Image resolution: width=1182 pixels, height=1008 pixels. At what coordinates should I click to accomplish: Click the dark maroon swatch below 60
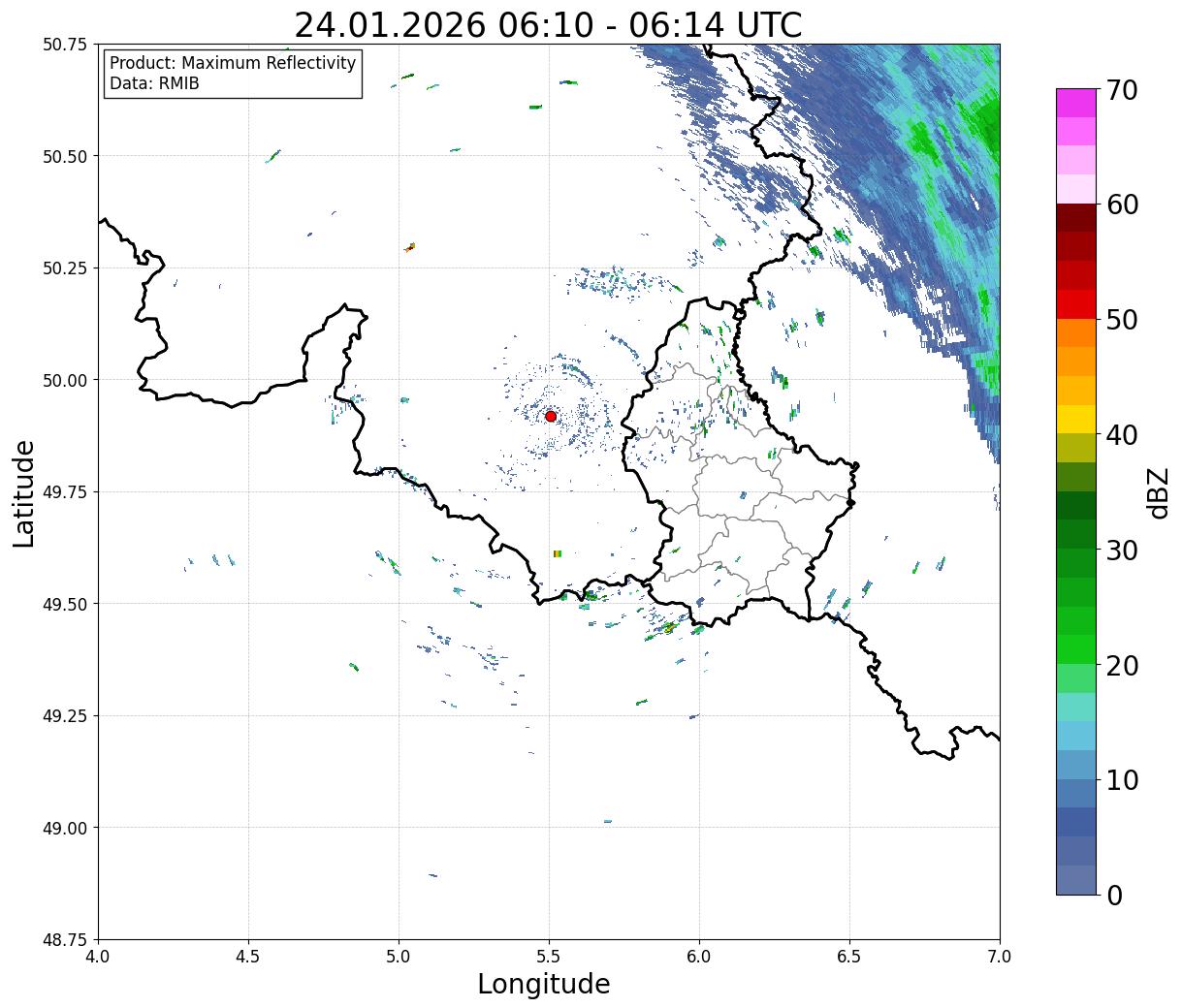point(1076,217)
